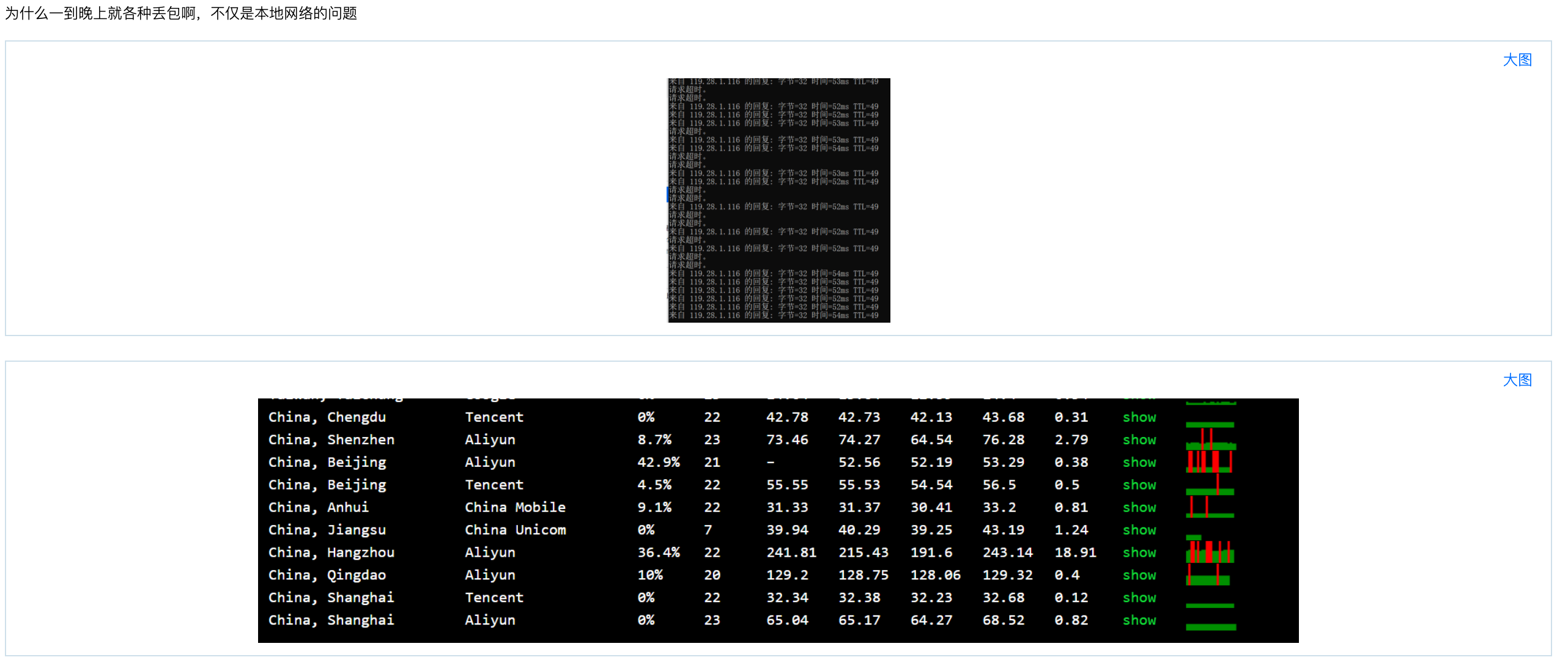Click the 8.7% packet loss value

pyautogui.click(x=654, y=440)
